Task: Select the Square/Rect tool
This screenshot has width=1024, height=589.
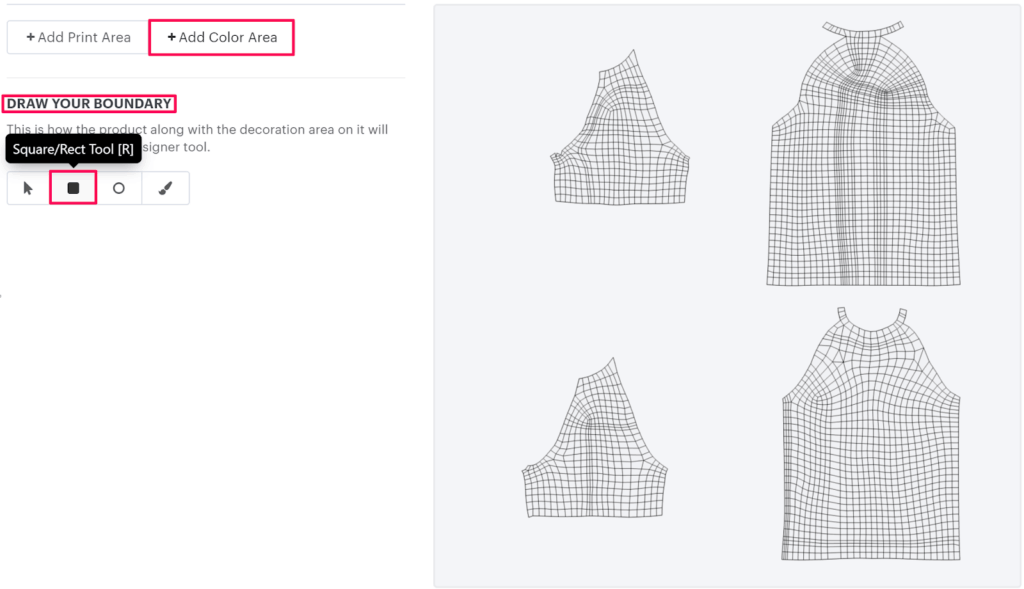Action: point(73,188)
